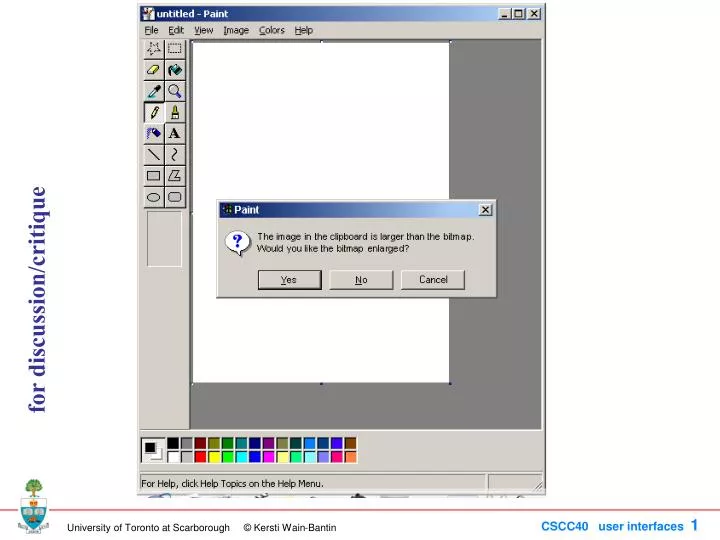The image size is (720, 540).
Task: Select the Free-Form Select tool
Action: [x=154, y=48]
